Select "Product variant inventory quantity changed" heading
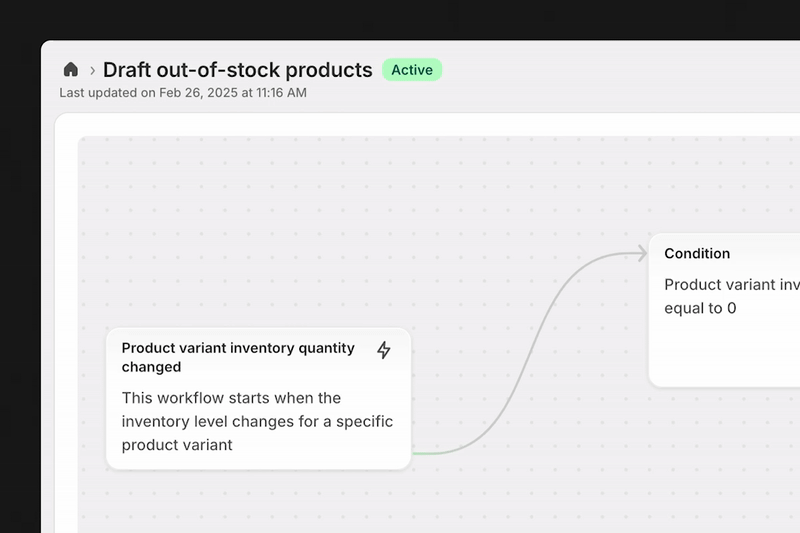The image size is (800, 533). tap(238, 357)
